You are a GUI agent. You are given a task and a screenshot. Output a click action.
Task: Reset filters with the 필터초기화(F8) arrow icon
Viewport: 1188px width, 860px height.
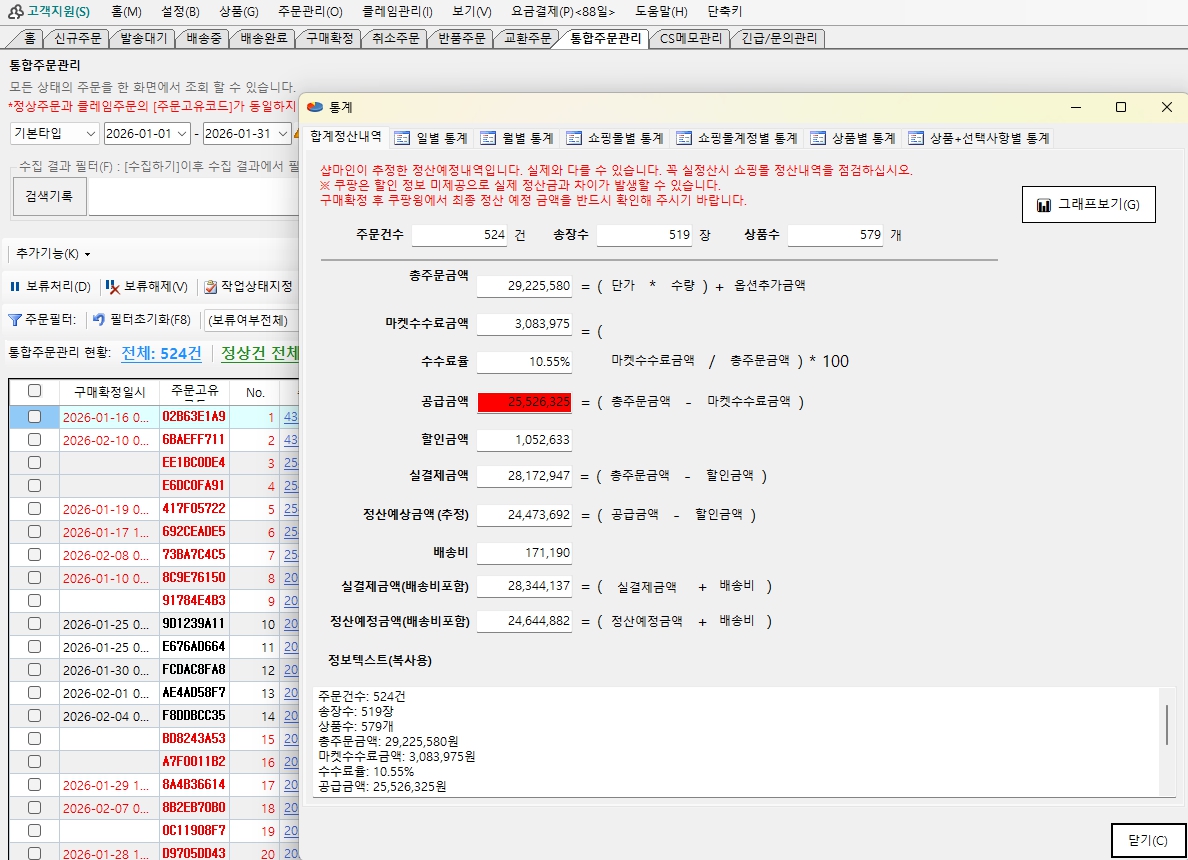(x=98, y=320)
